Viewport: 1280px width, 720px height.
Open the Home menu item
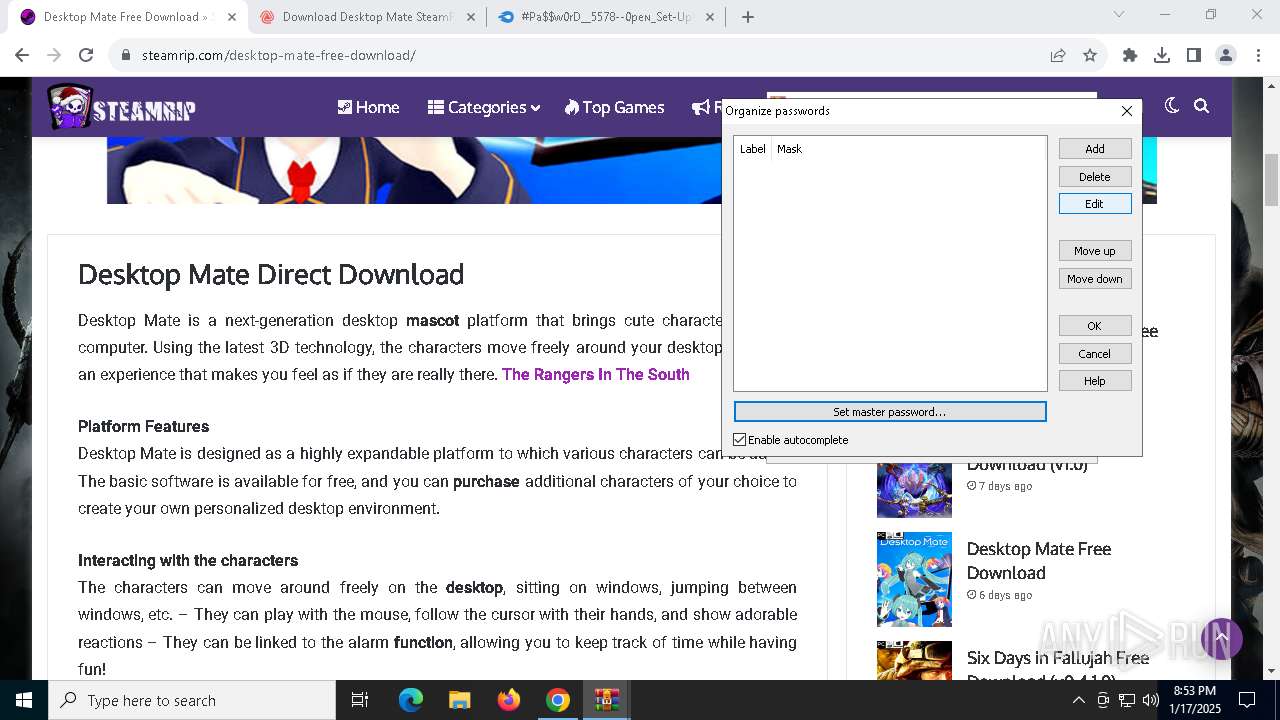[x=368, y=108]
